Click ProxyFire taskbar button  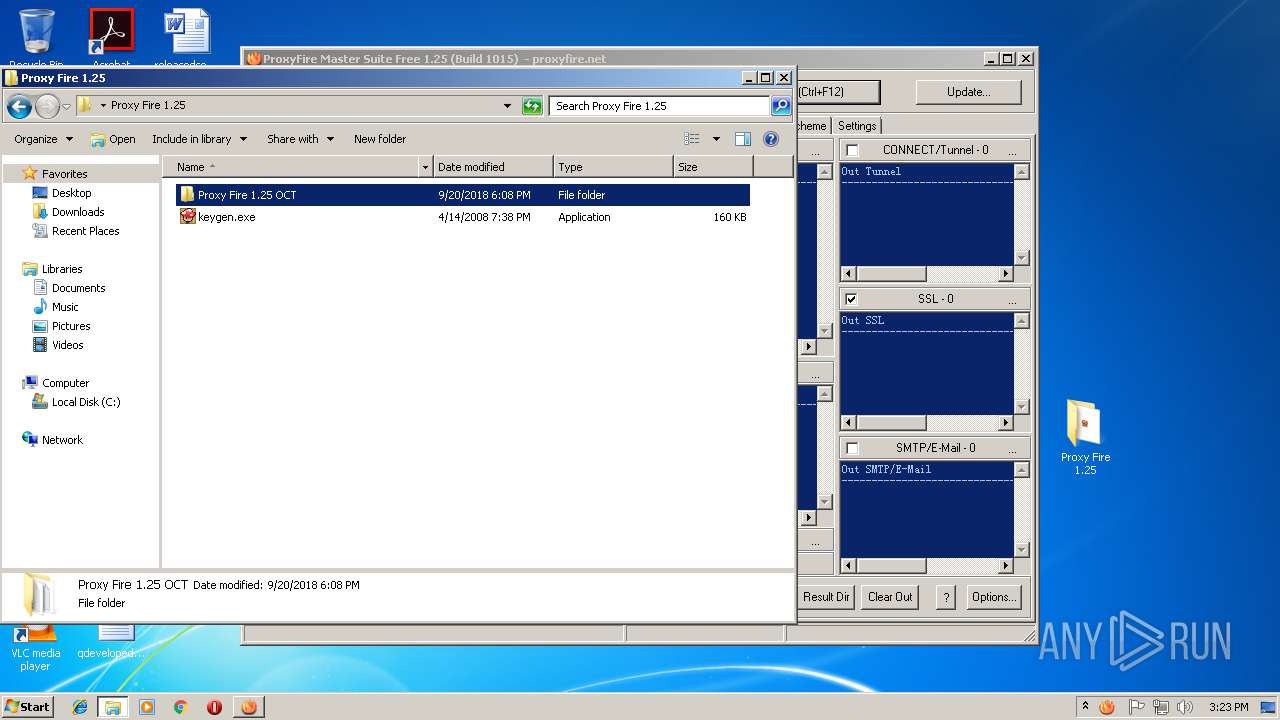coord(248,707)
